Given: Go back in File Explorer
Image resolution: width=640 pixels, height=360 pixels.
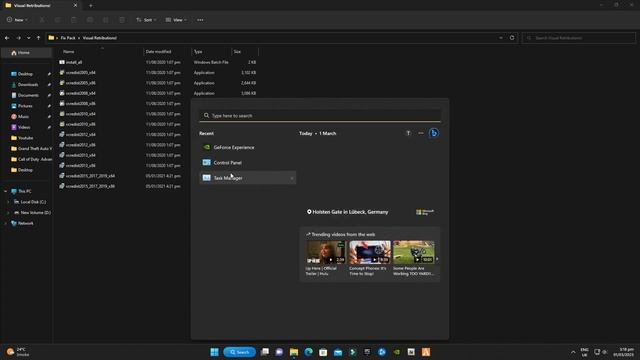Looking at the screenshot, I should (x=7, y=38).
